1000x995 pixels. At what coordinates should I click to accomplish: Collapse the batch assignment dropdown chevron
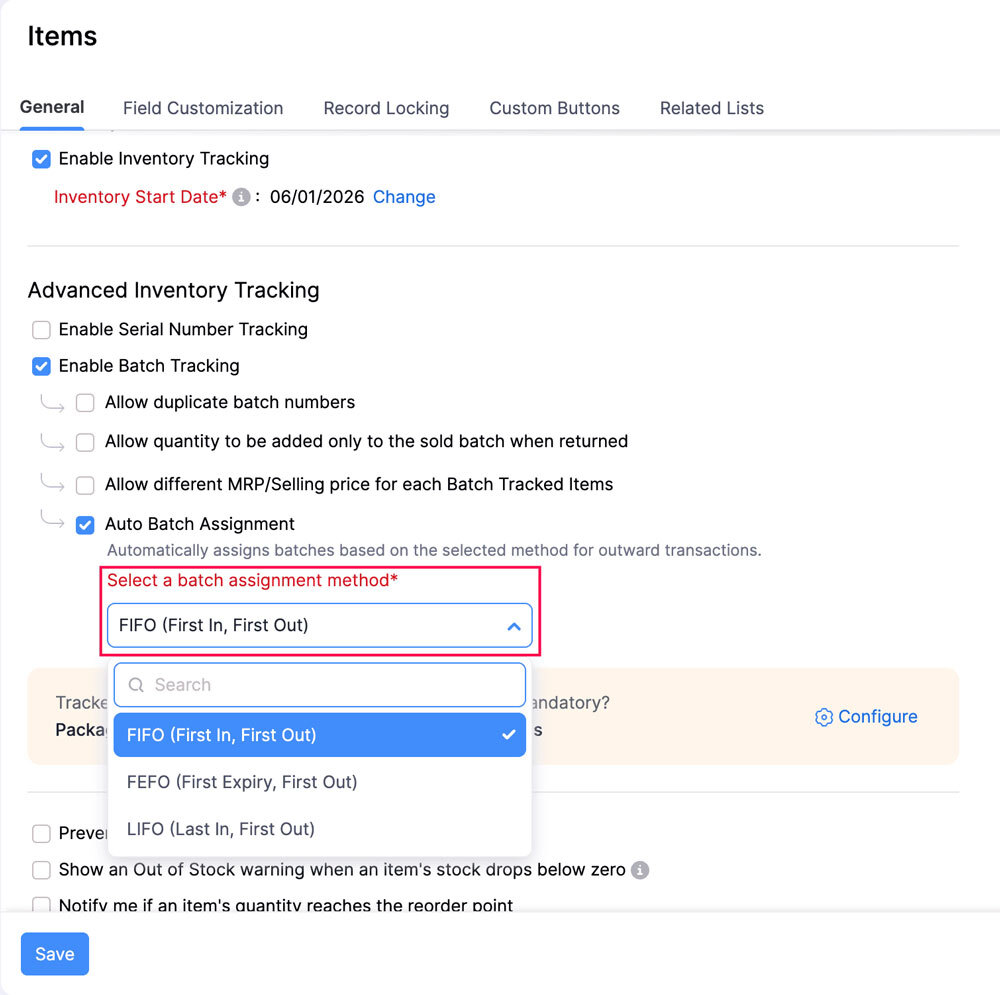(513, 626)
